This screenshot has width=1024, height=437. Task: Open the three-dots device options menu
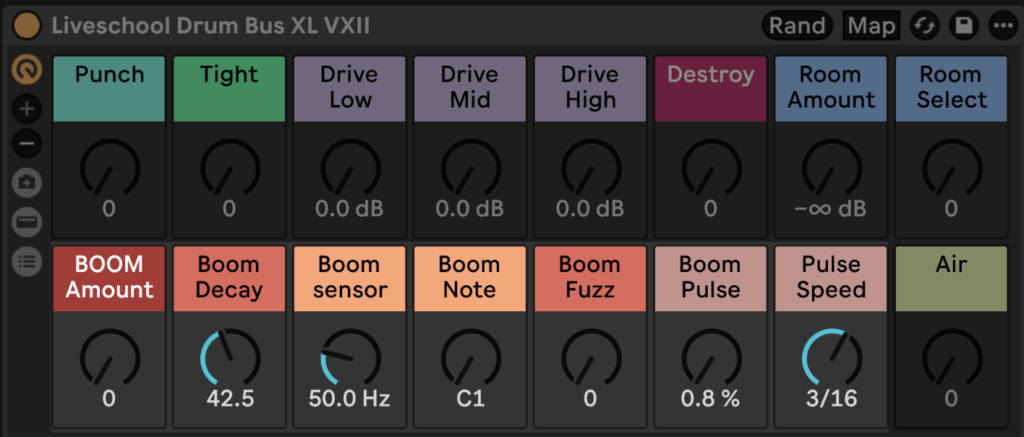tap(1004, 26)
